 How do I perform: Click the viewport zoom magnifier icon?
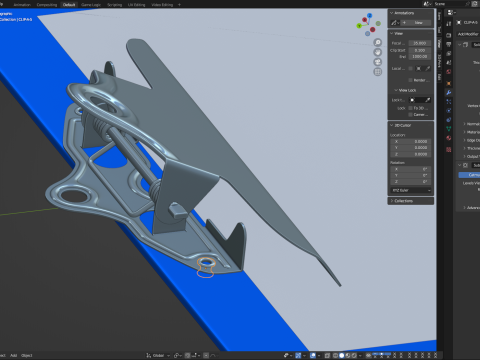pos(378,42)
